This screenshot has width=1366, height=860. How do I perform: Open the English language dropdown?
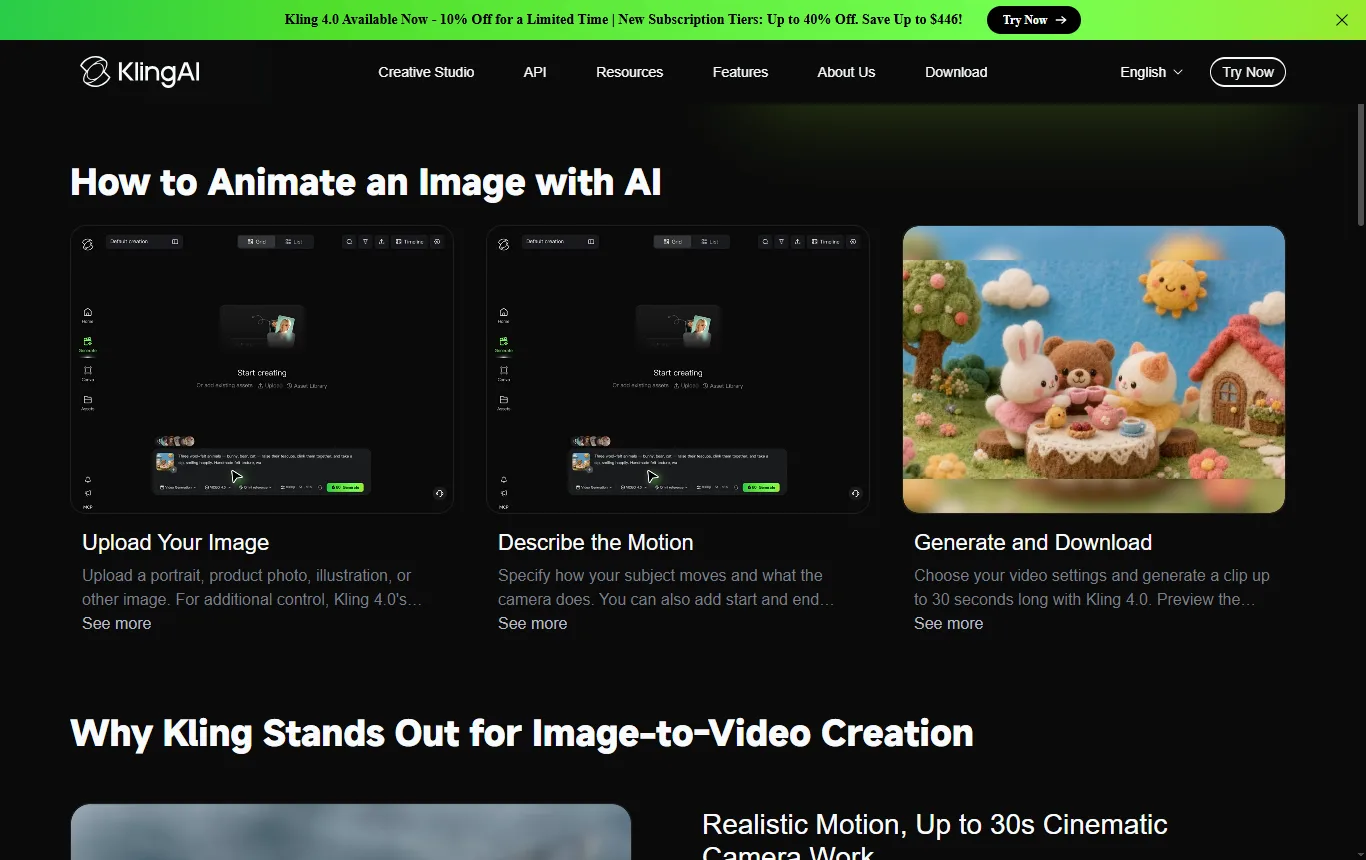[x=1151, y=72]
